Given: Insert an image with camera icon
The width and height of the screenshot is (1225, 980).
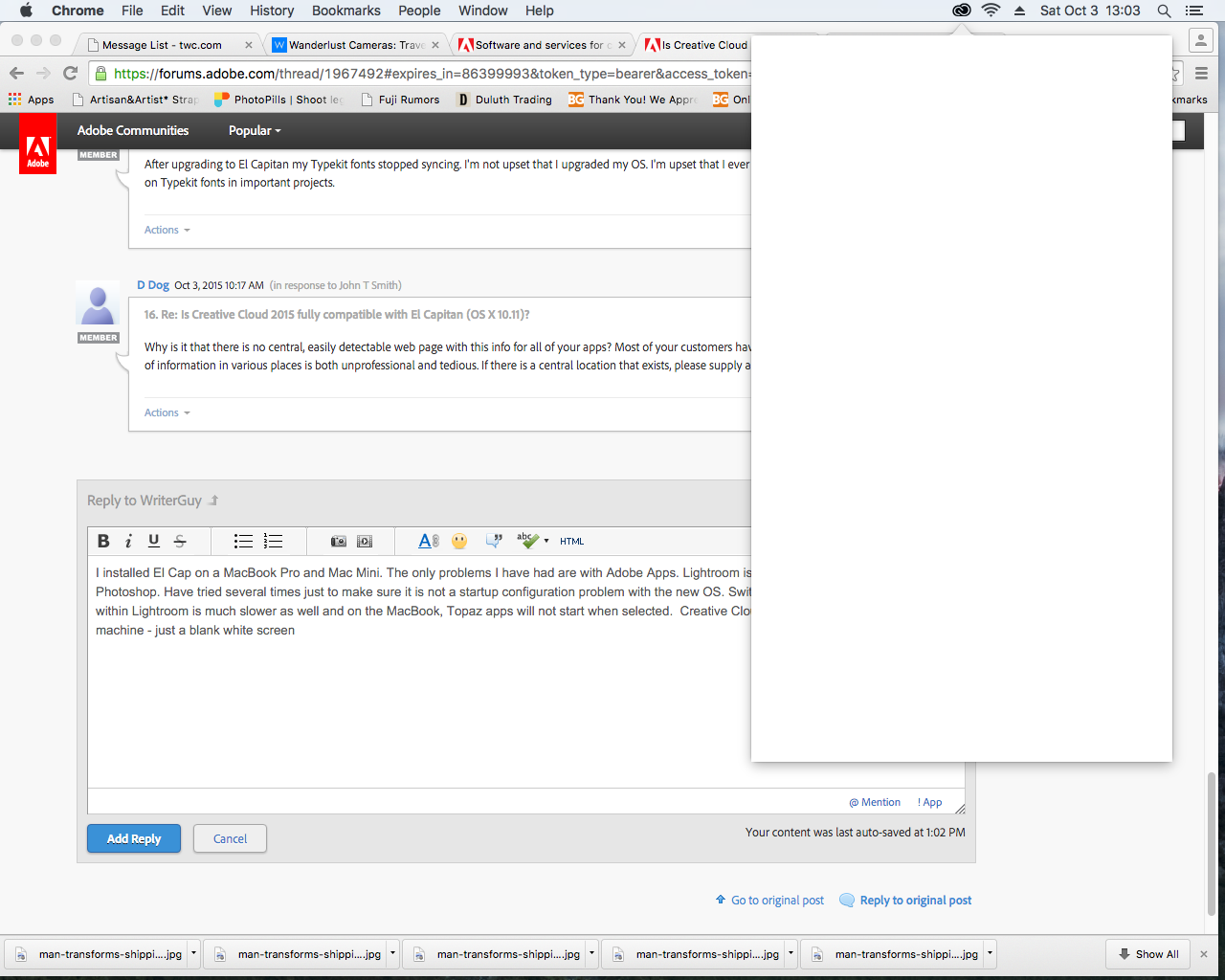Looking at the screenshot, I should pos(338,541).
